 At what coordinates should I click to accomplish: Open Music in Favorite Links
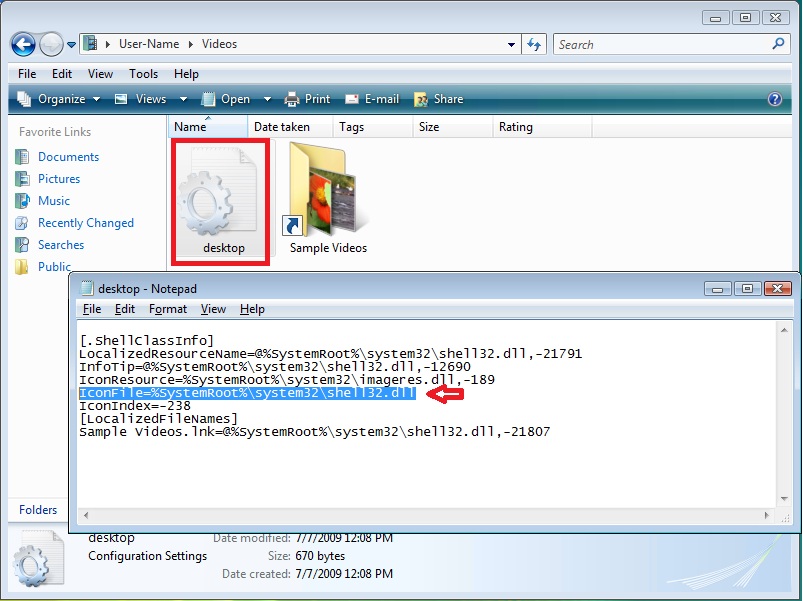[x=54, y=201]
